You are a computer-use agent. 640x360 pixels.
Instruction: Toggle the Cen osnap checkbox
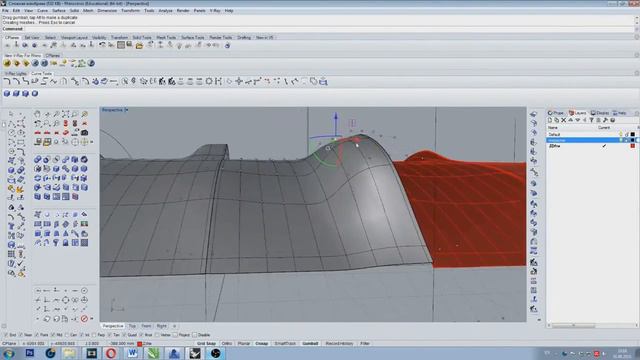(x=68, y=335)
